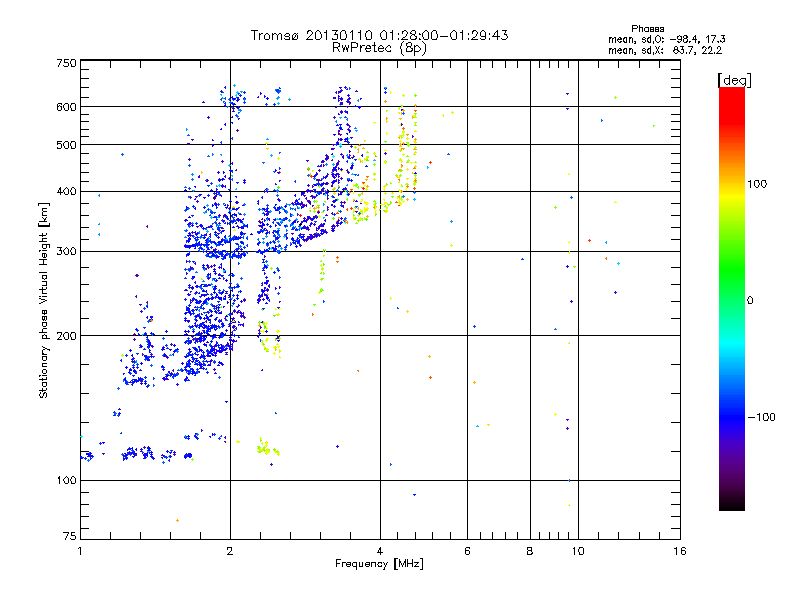Click the plot title 'Tromsø 20130110 01:28:00-01:29:43'

point(379,35)
